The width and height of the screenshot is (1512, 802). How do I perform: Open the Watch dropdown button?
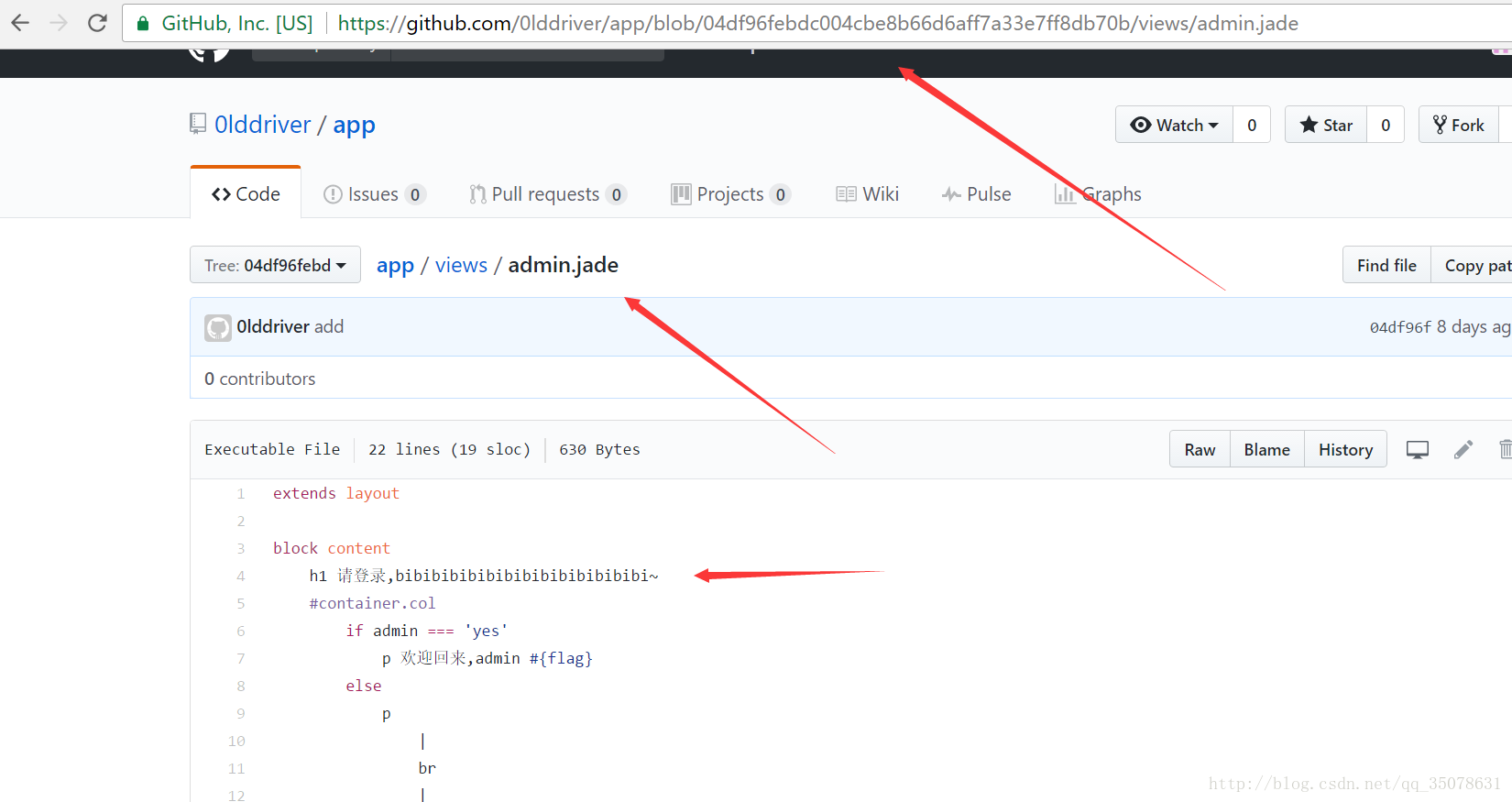(x=1174, y=125)
